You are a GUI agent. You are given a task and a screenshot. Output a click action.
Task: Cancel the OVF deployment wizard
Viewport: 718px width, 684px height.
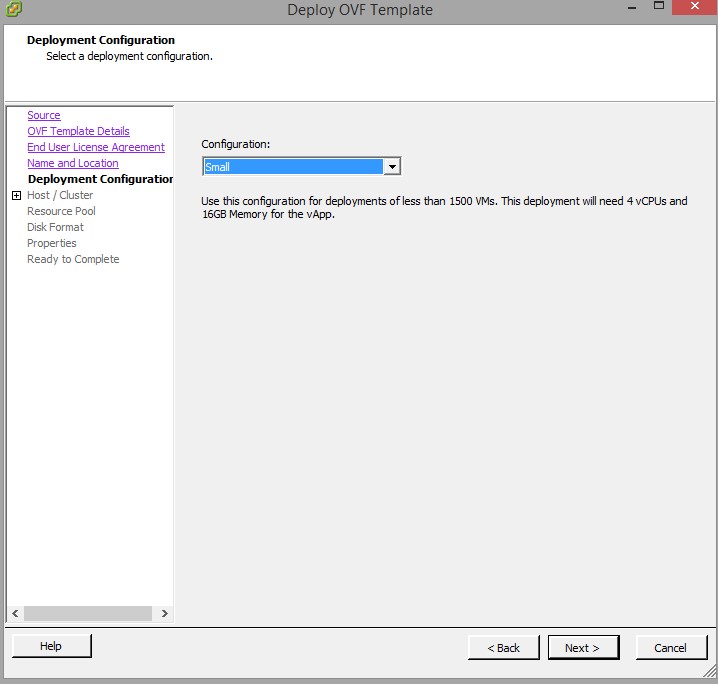click(x=671, y=648)
